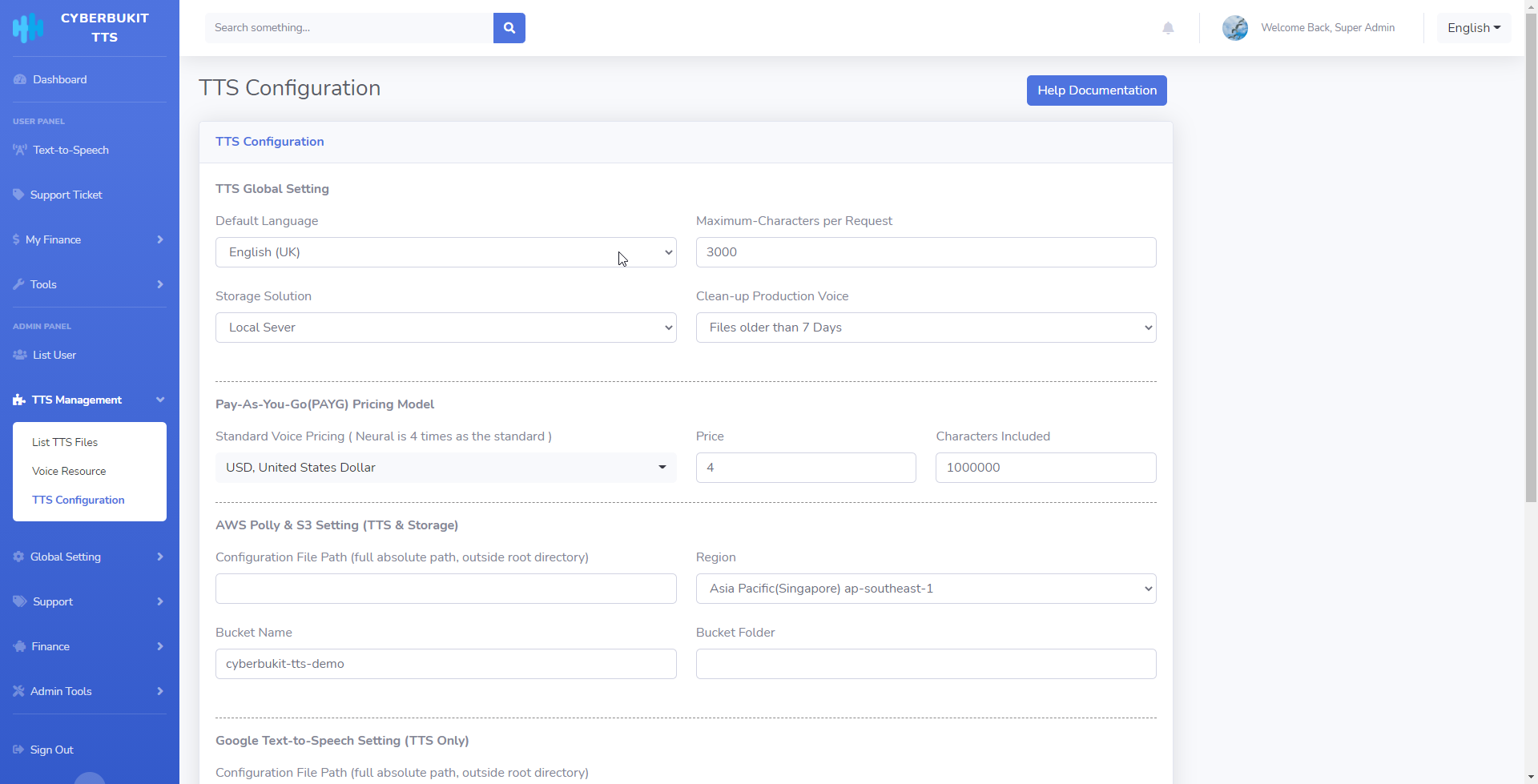Click the search magnifier button
1538x784 pixels.
[x=509, y=28]
